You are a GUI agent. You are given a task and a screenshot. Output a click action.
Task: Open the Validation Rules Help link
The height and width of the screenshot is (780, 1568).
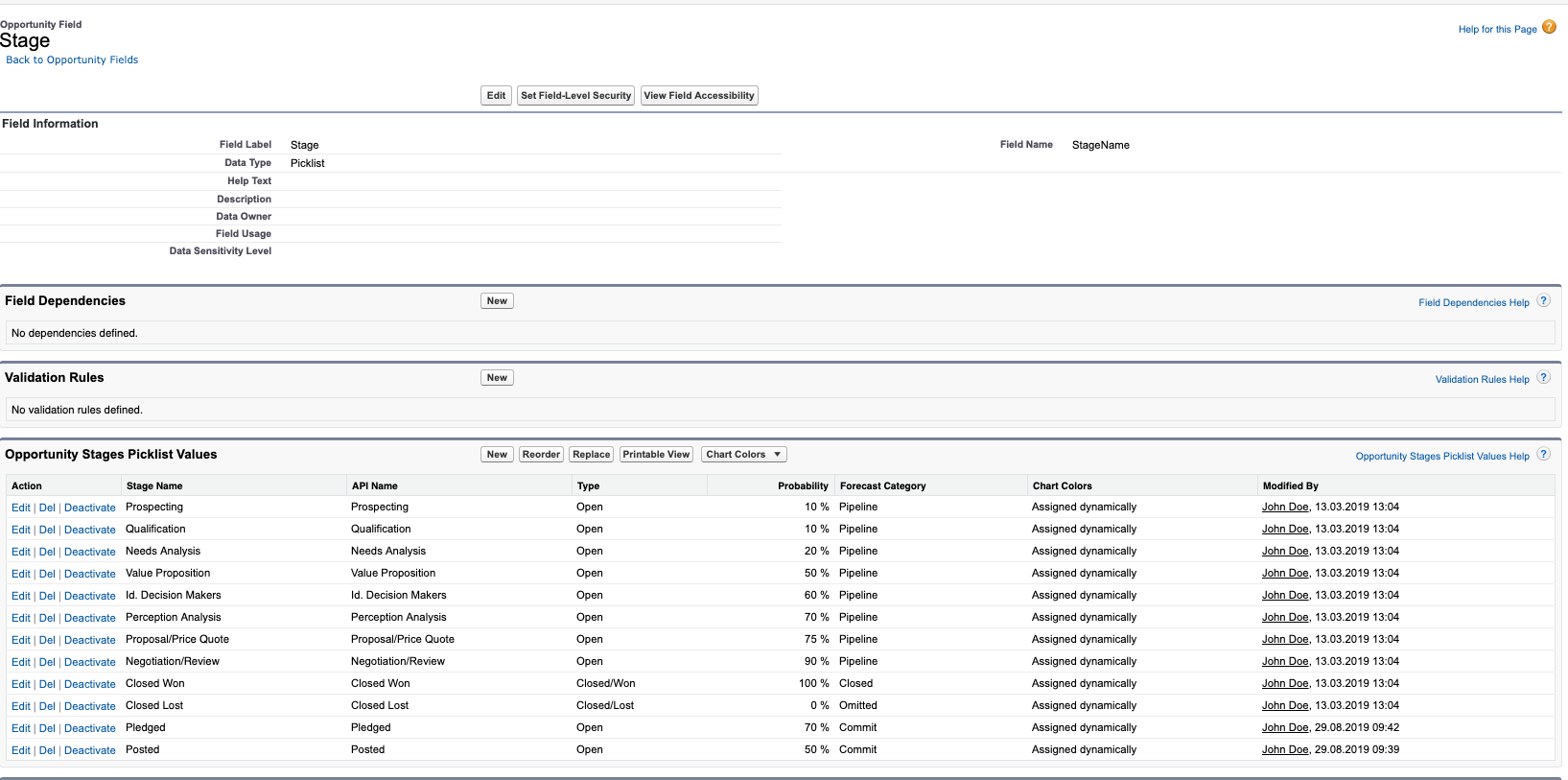1482,380
